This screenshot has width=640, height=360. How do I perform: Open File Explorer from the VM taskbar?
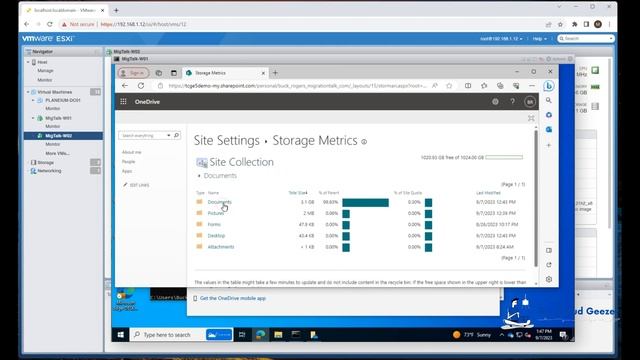point(278,335)
